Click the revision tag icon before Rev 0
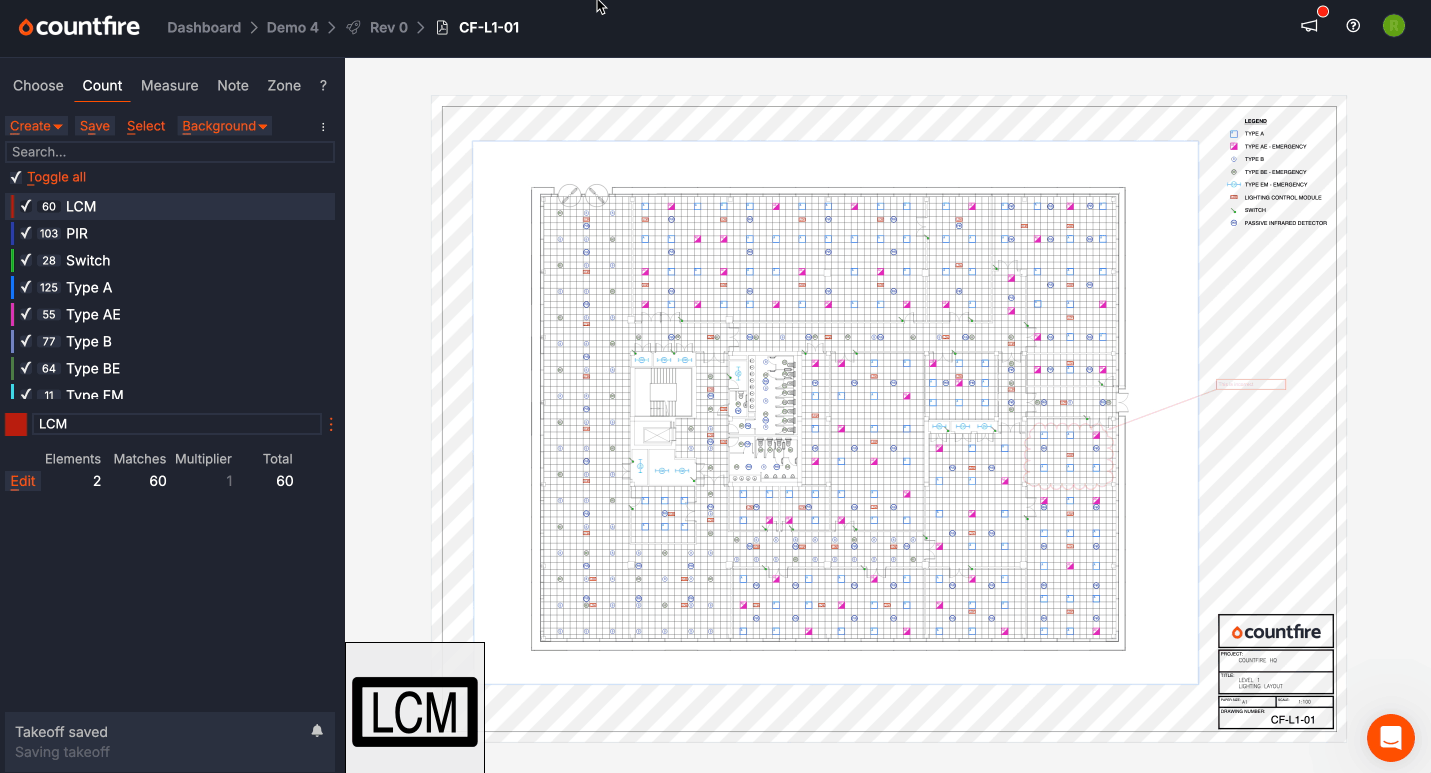Viewport: 1431px width, 773px height. point(353,27)
